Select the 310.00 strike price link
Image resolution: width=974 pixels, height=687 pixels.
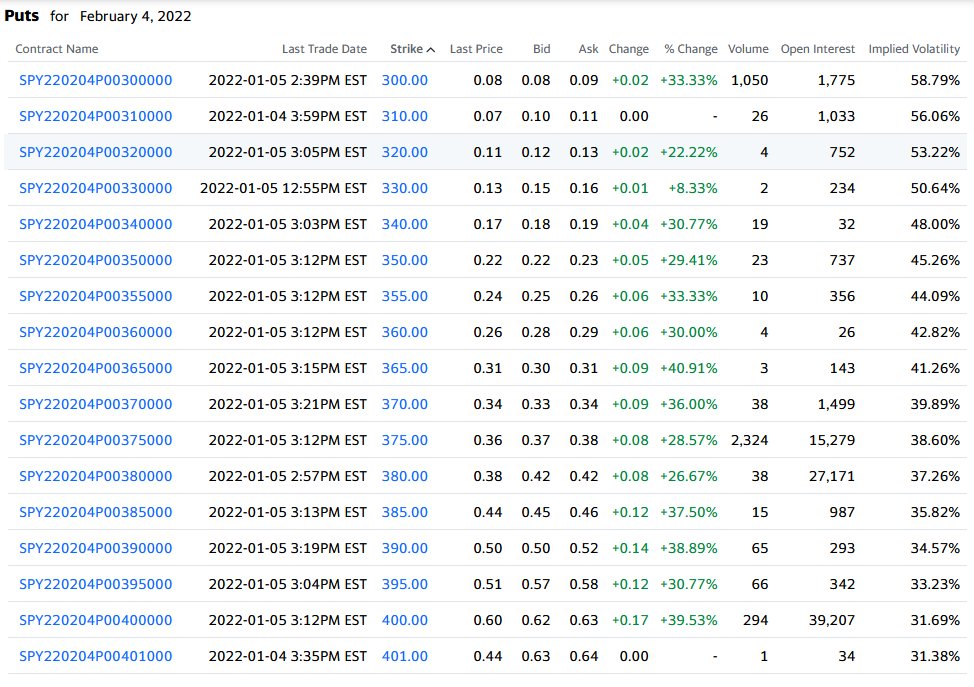[x=404, y=116]
